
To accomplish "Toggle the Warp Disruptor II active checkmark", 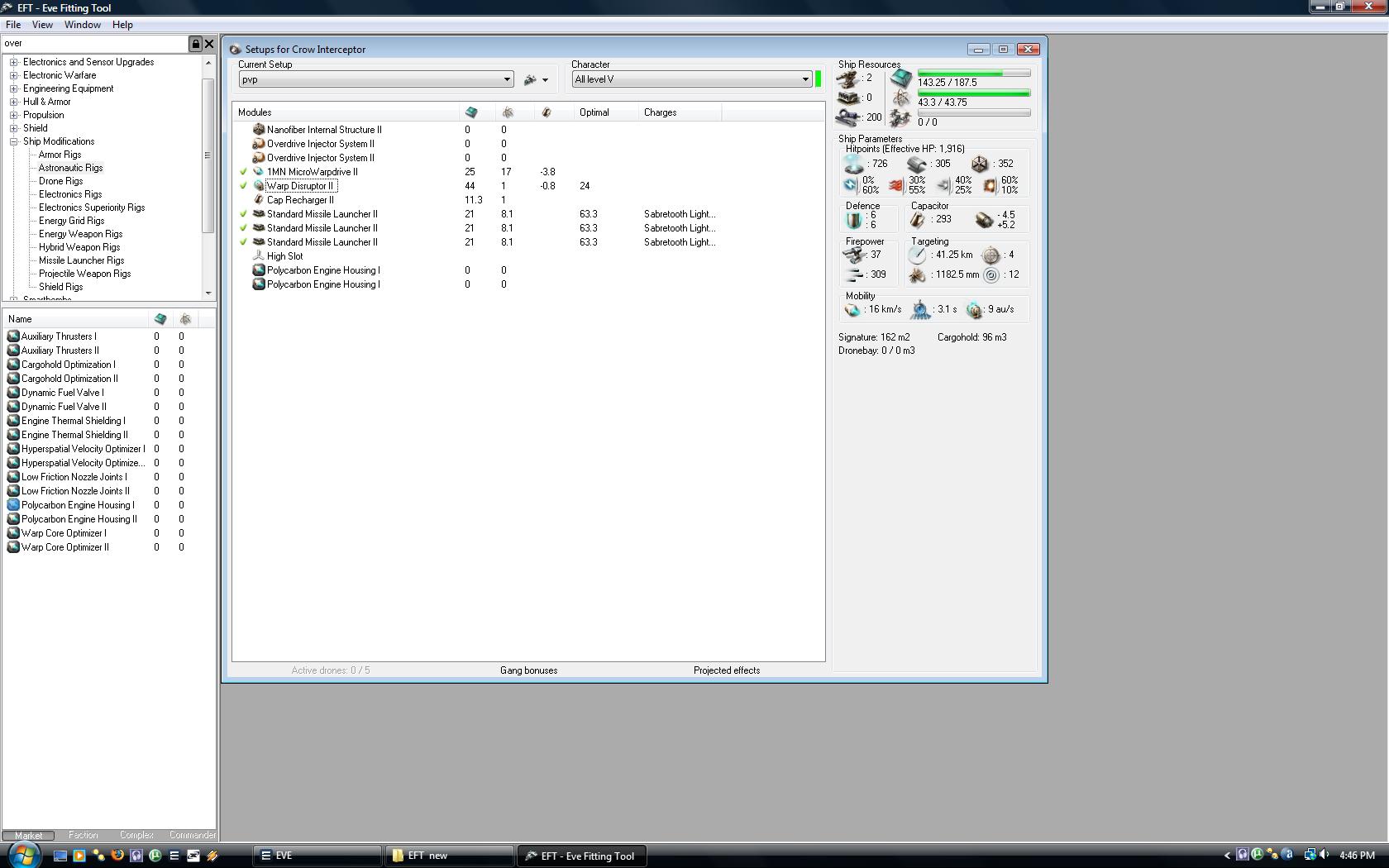I will pos(243,186).
